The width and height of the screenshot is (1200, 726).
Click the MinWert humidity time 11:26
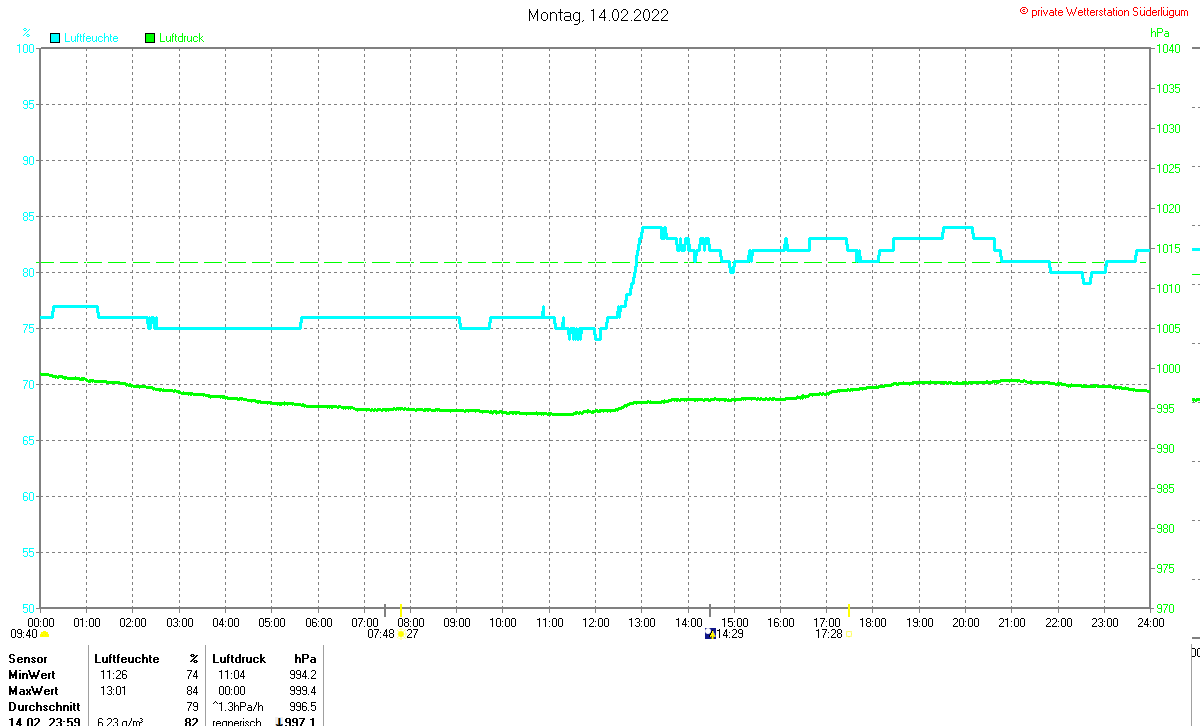coord(113,675)
